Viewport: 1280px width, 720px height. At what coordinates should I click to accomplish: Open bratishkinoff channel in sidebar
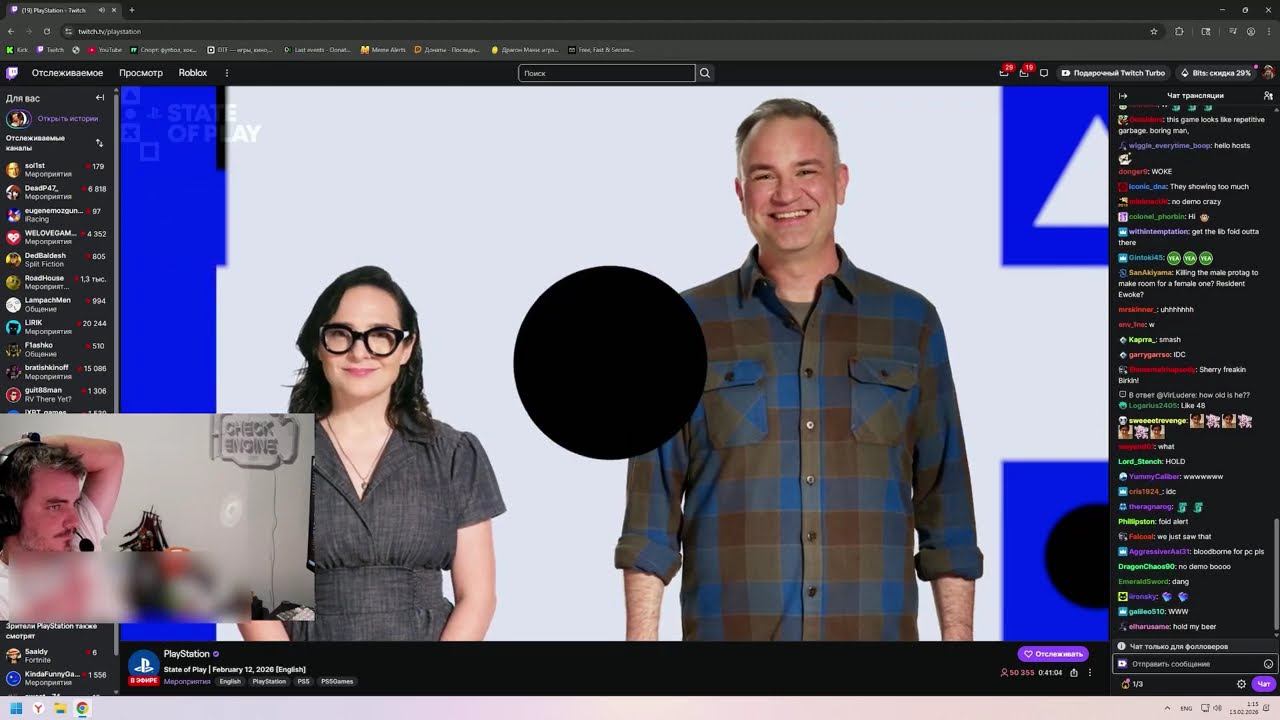[x=56, y=372]
